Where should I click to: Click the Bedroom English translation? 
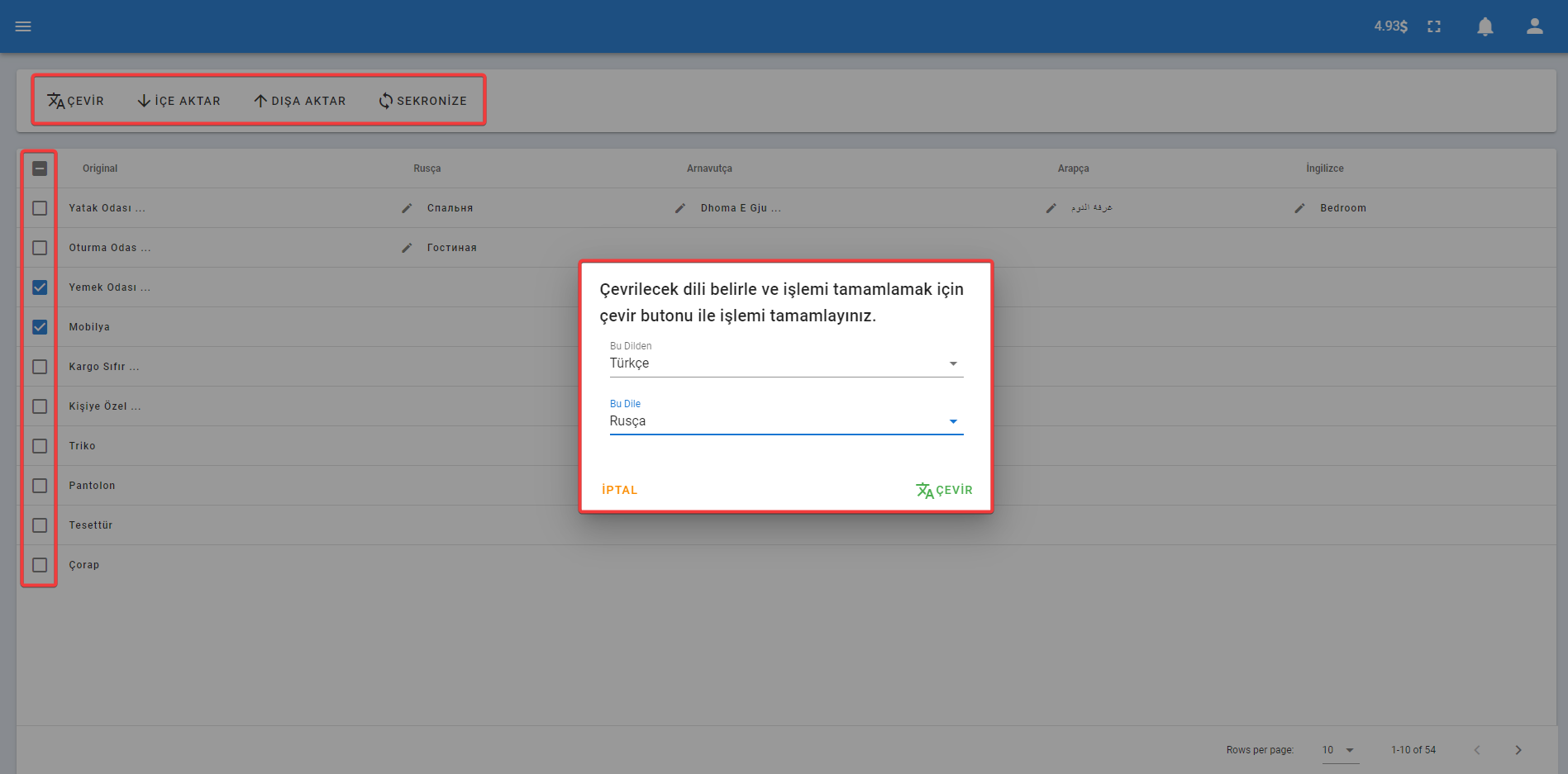[x=1343, y=208]
